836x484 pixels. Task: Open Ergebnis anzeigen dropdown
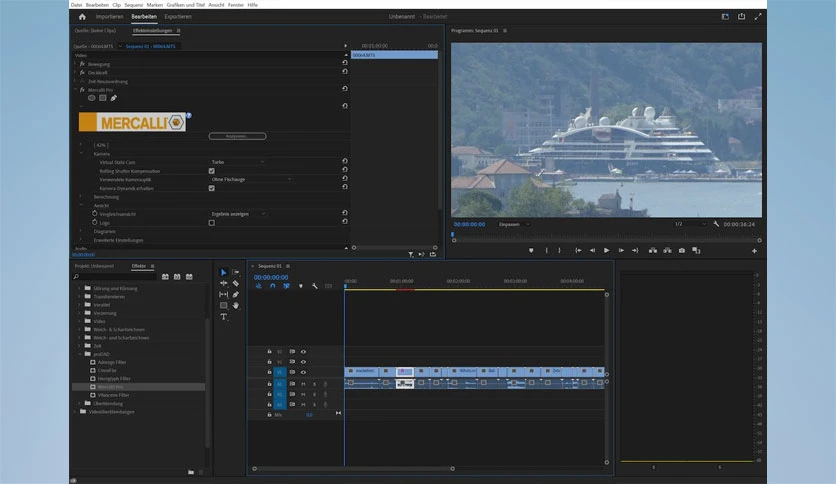(238, 214)
